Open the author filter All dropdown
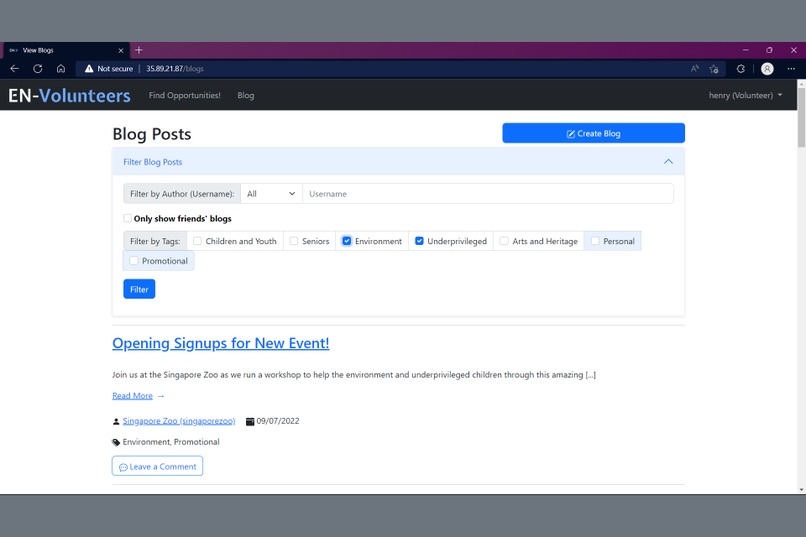This screenshot has height=537, width=806. (271, 194)
